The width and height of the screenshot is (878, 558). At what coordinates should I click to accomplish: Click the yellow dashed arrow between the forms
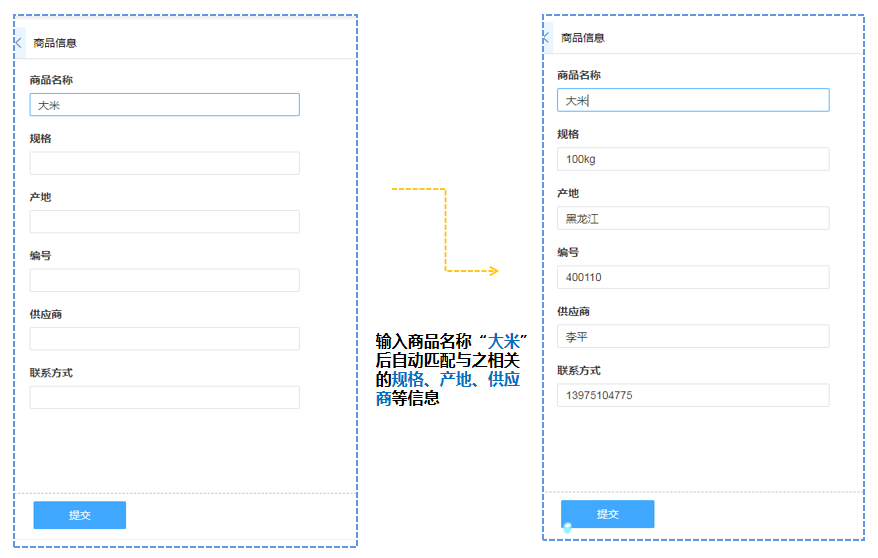point(445,229)
